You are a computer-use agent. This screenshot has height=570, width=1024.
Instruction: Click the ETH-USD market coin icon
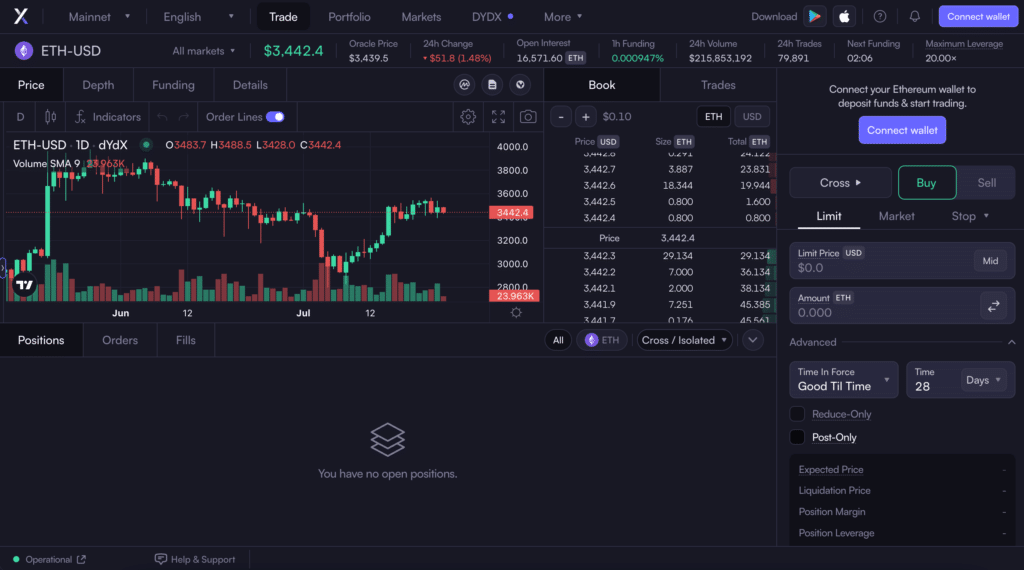tap(24, 50)
